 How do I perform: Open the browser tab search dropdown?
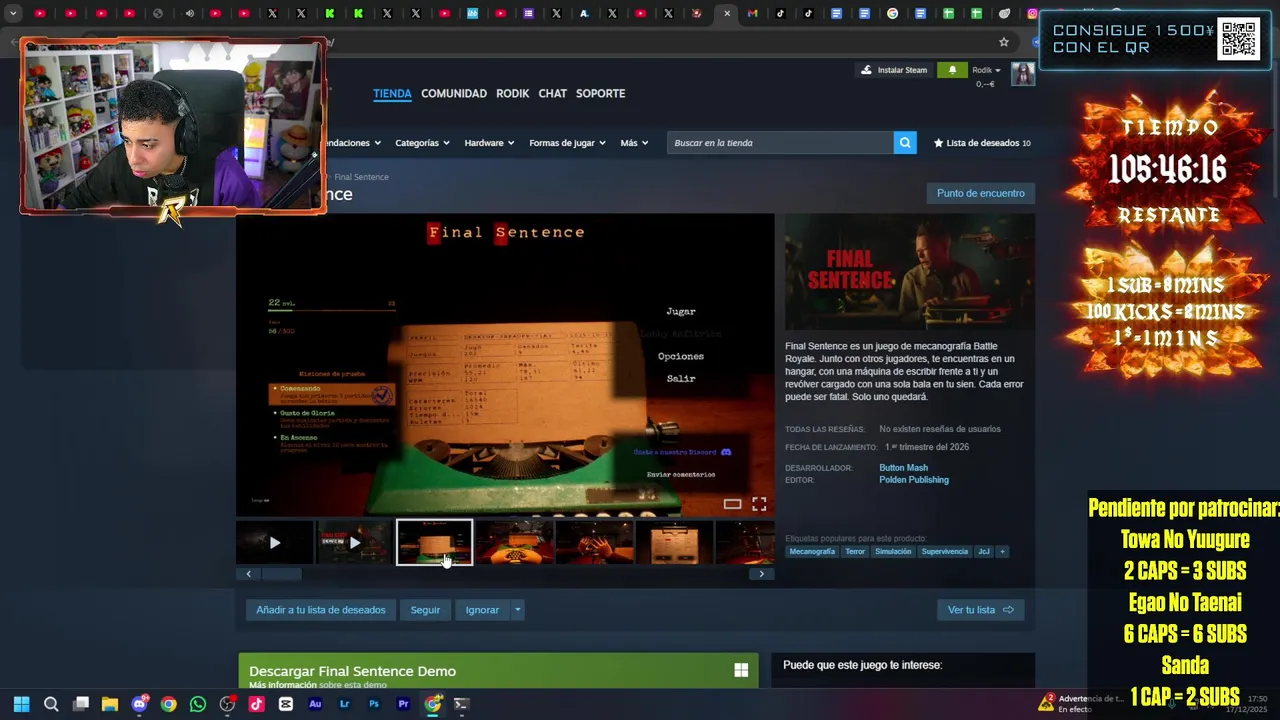pyautogui.click(x=13, y=13)
